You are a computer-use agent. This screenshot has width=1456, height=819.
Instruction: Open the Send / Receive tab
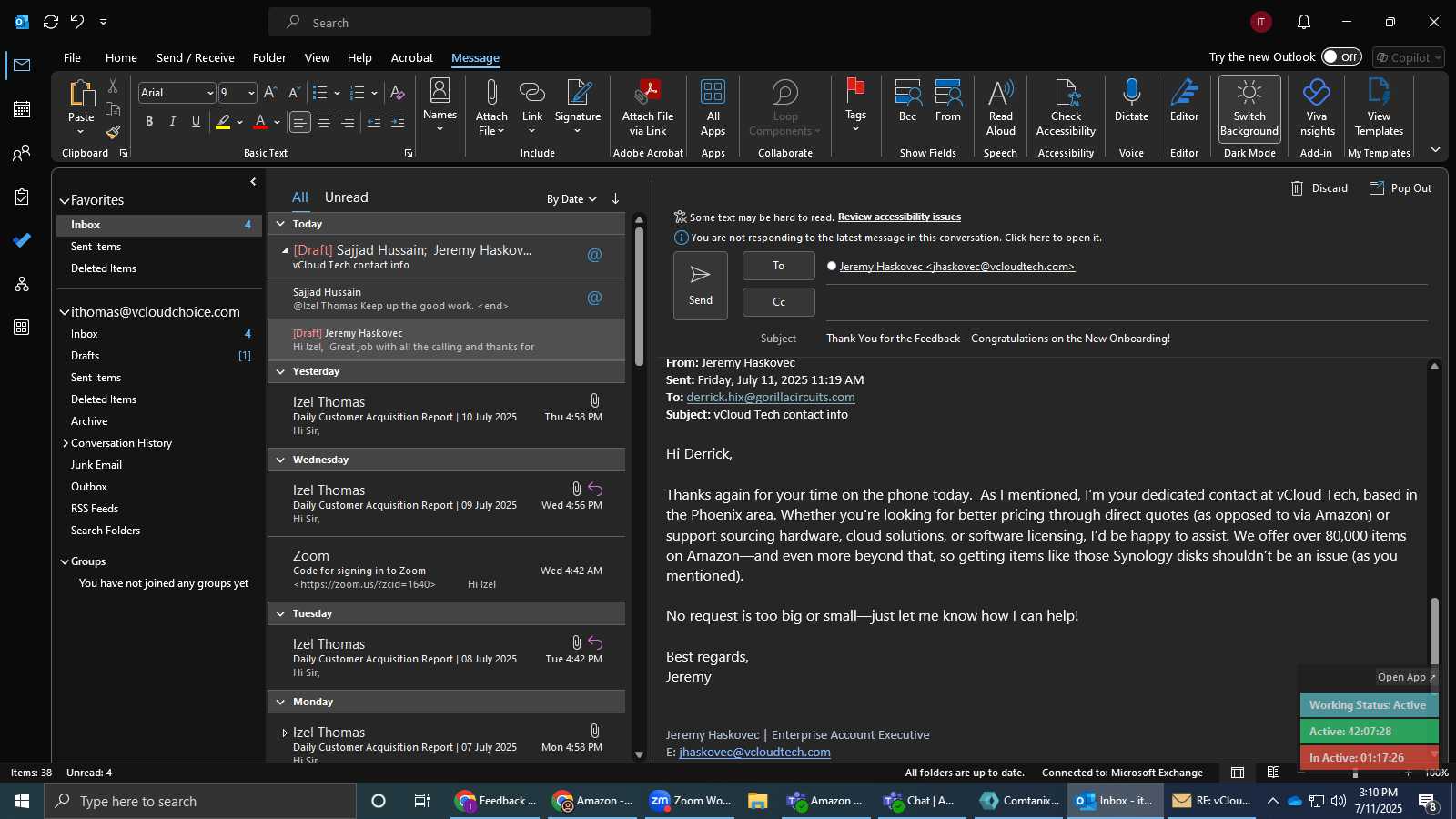click(196, 57)
